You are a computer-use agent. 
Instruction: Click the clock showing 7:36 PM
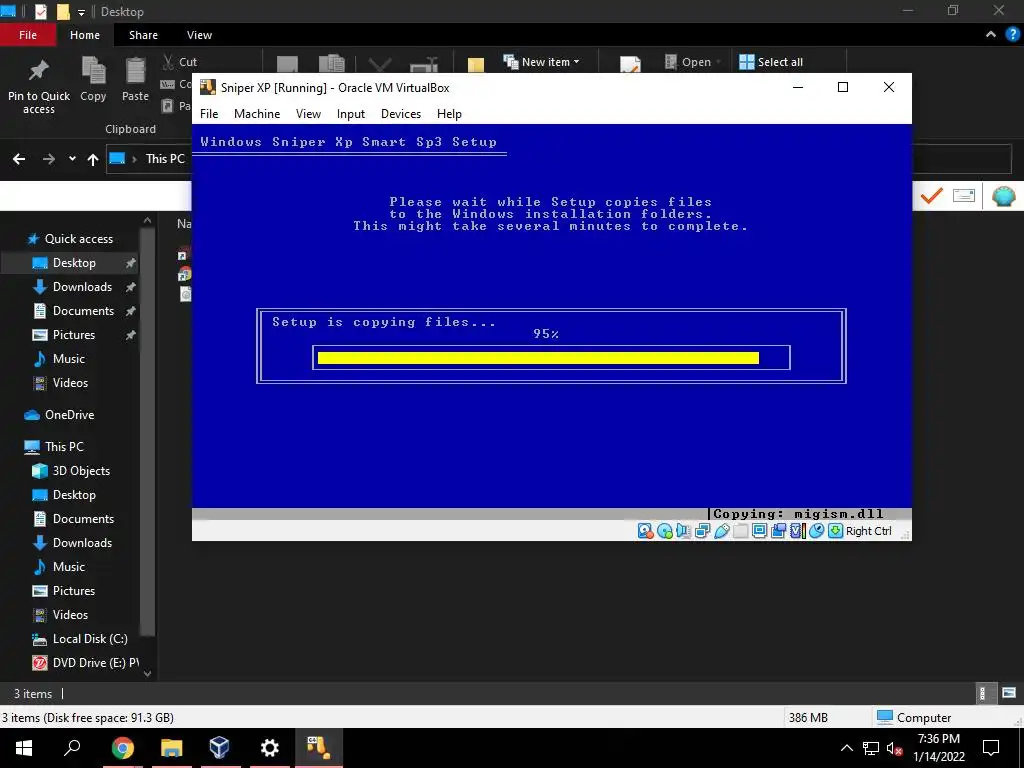938,739
